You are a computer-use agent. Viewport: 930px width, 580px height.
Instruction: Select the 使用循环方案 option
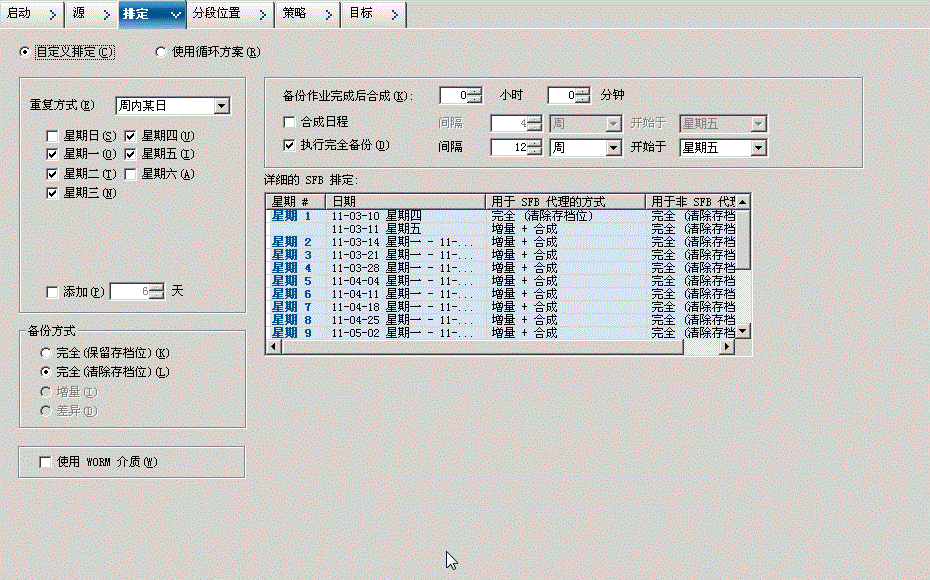click(160, 51)
